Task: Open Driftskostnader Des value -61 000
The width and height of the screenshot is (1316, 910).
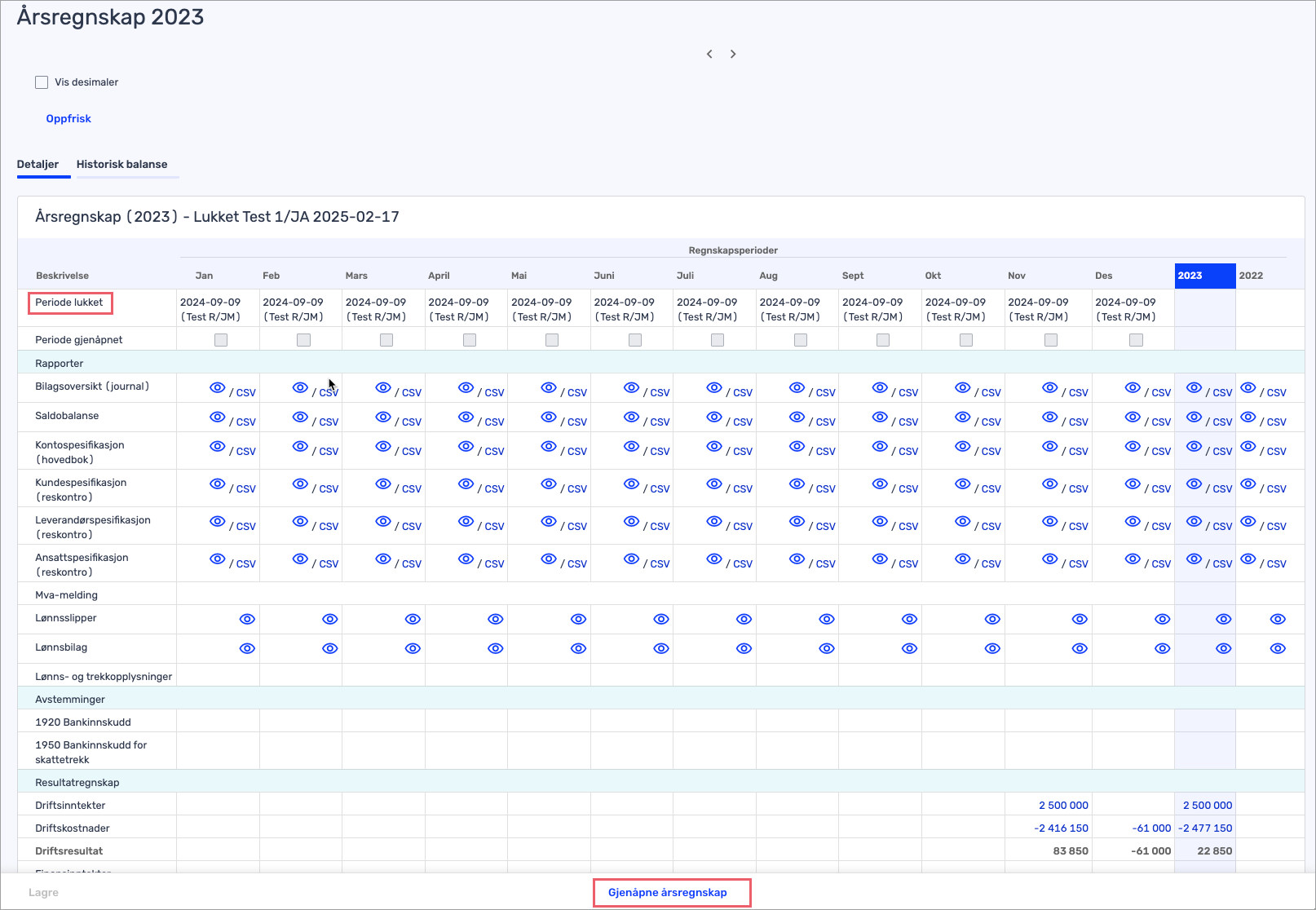Action: pos(1151,828)
